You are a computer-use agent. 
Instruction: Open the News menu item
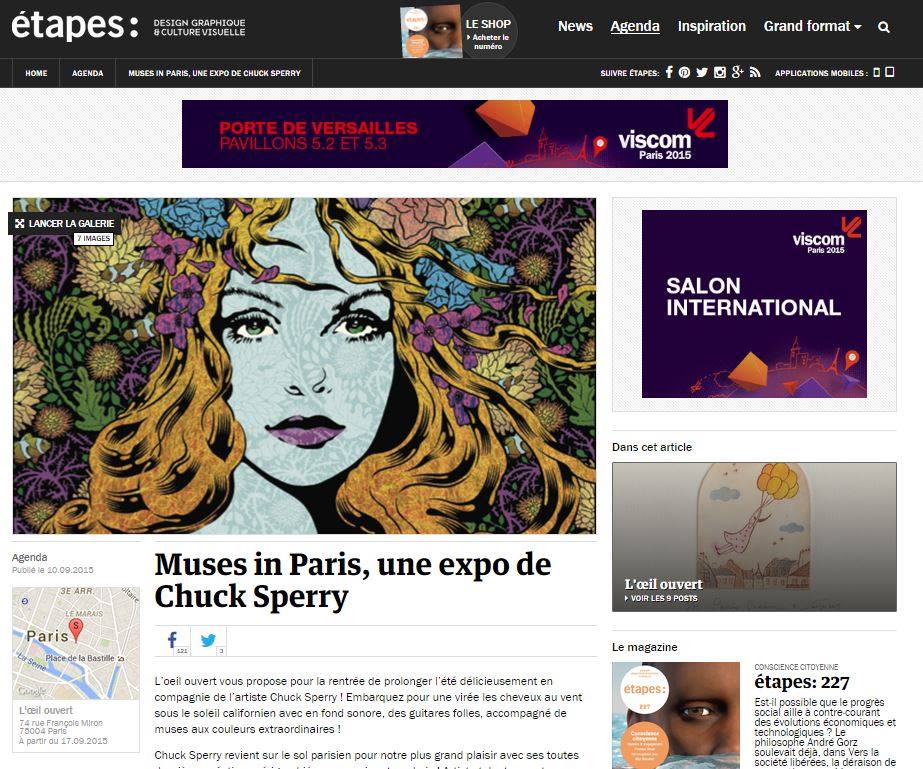pyautogui.click(x=575, y=26)
